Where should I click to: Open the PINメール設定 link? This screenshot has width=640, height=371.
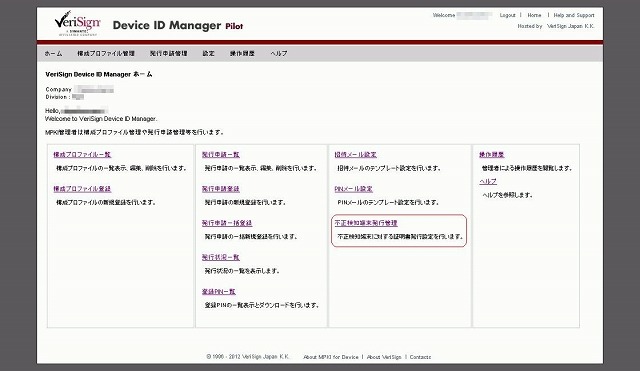[x=353, y=189]
